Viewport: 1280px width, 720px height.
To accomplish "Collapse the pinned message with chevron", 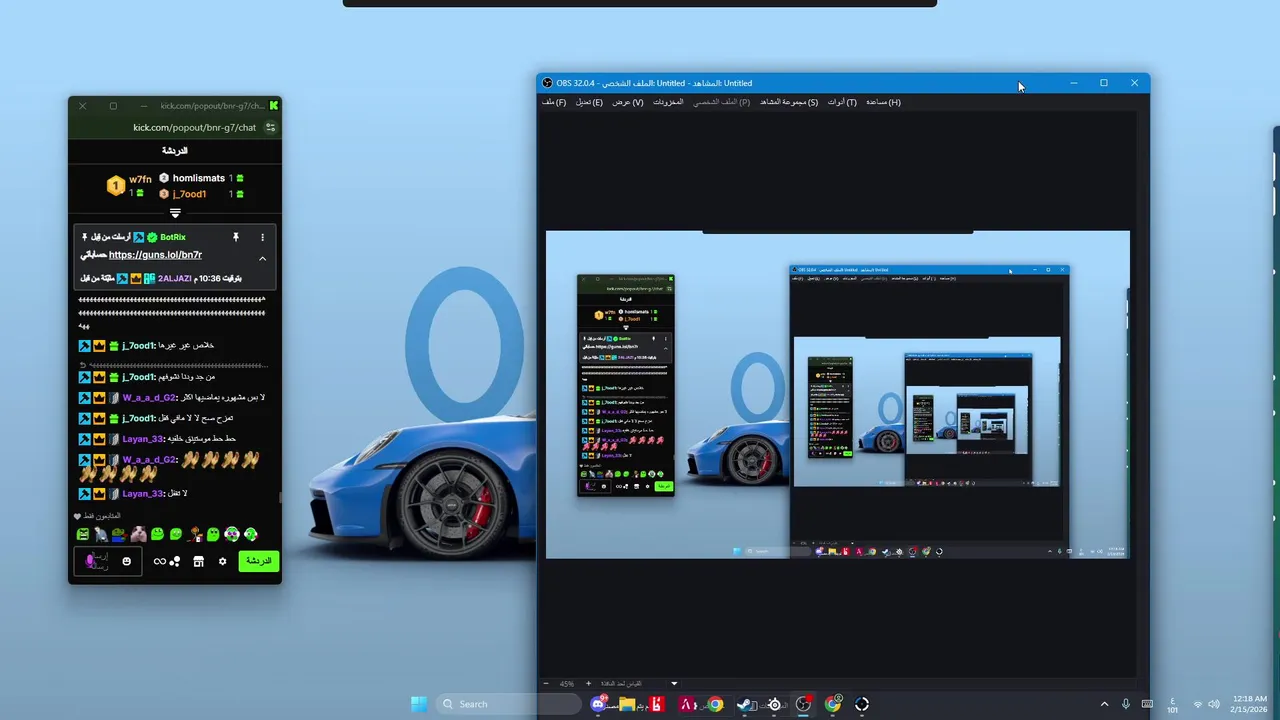I will click(262, 258).
